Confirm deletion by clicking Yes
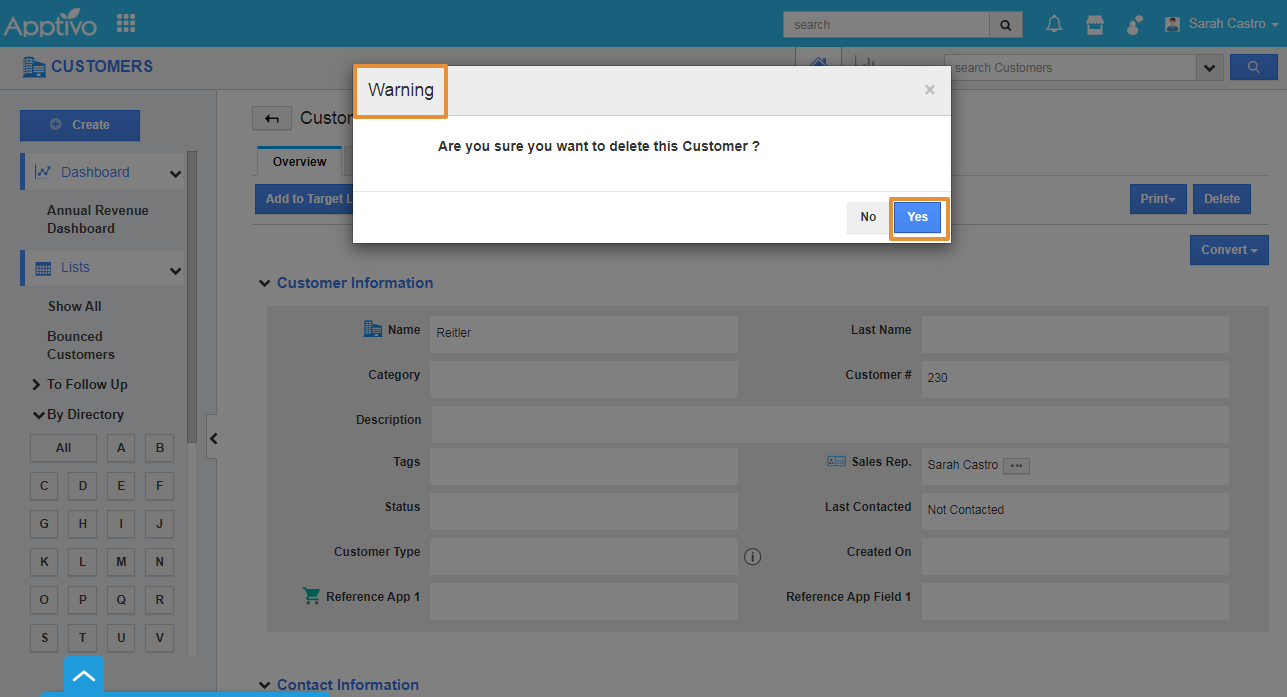 [918, 217]
